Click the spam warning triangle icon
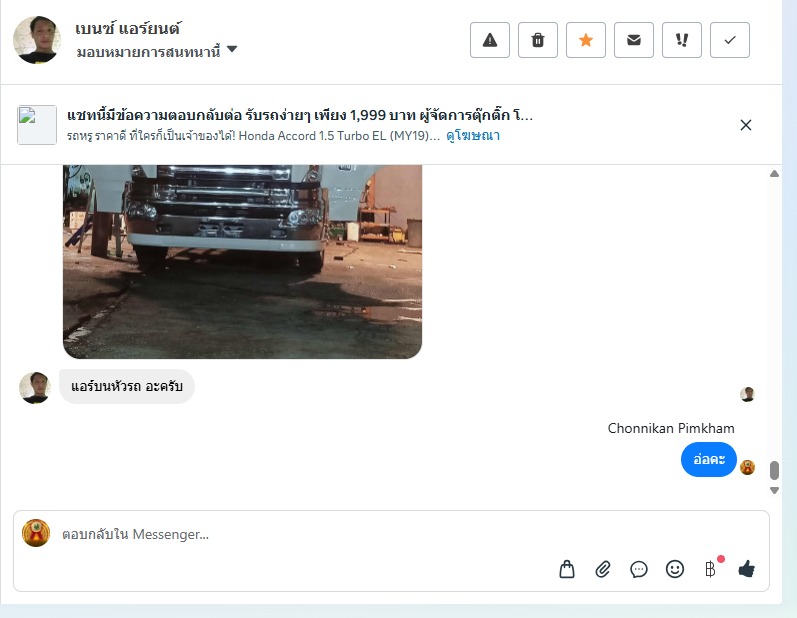The width and height of the screenshot is (797, 618). [x=489, y=40]
